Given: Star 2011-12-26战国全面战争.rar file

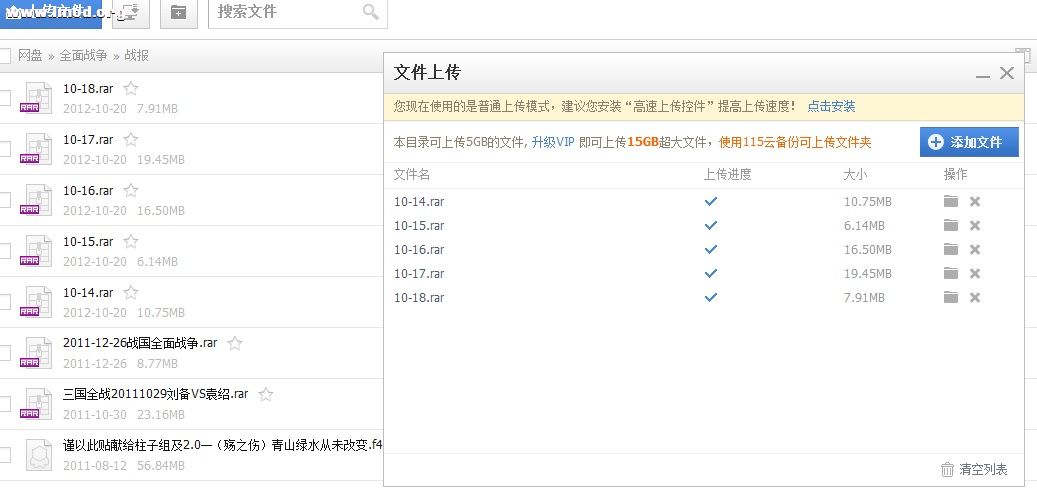Looking at the screenshot, I should point(235,343).
